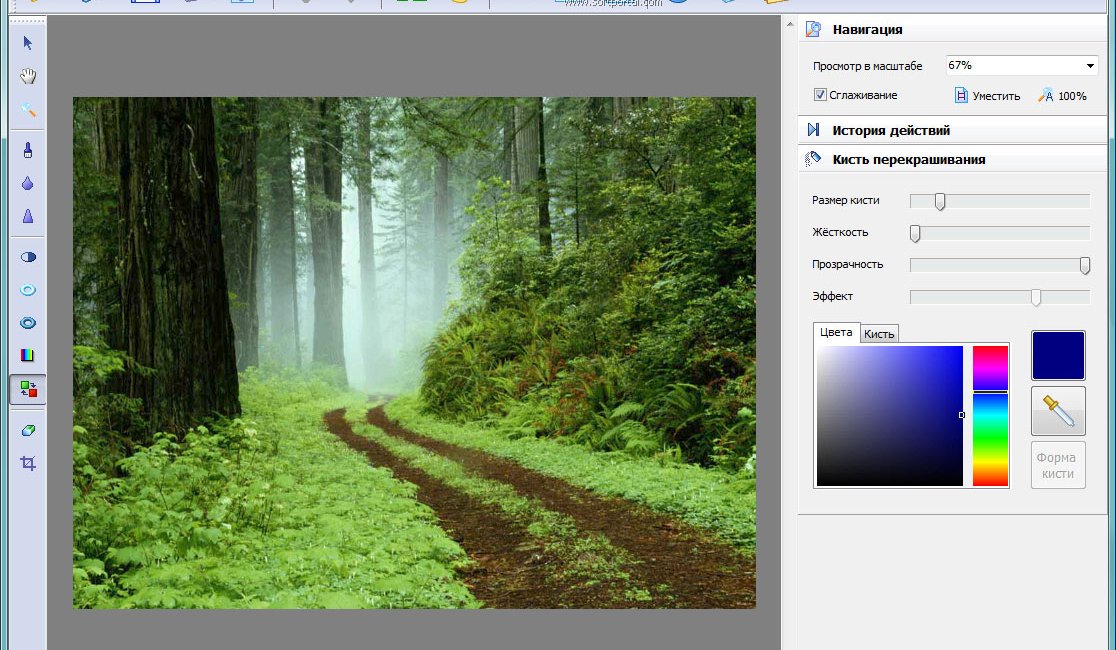The height and width of the screenshot is (650, 1116).
Task: Select the dark blue ring tool
Action: click(x=28, y=323)
